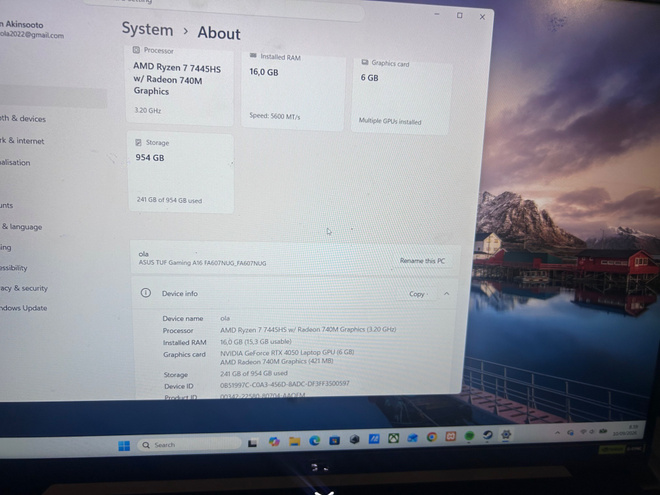
Task: Click Rename this PC button
Action: coord(422,261)
